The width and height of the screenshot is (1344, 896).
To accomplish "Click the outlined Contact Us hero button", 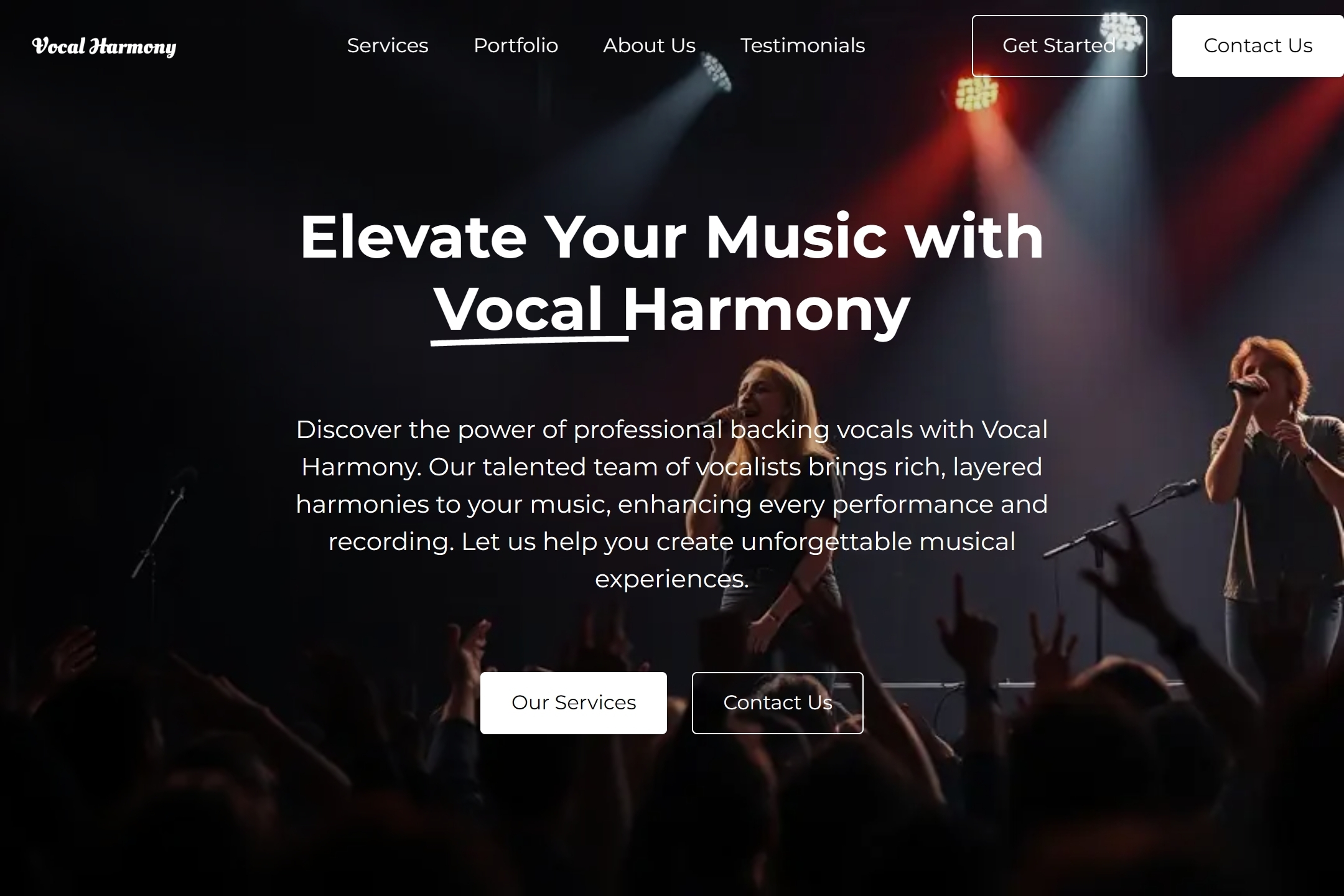I will 777,703.
